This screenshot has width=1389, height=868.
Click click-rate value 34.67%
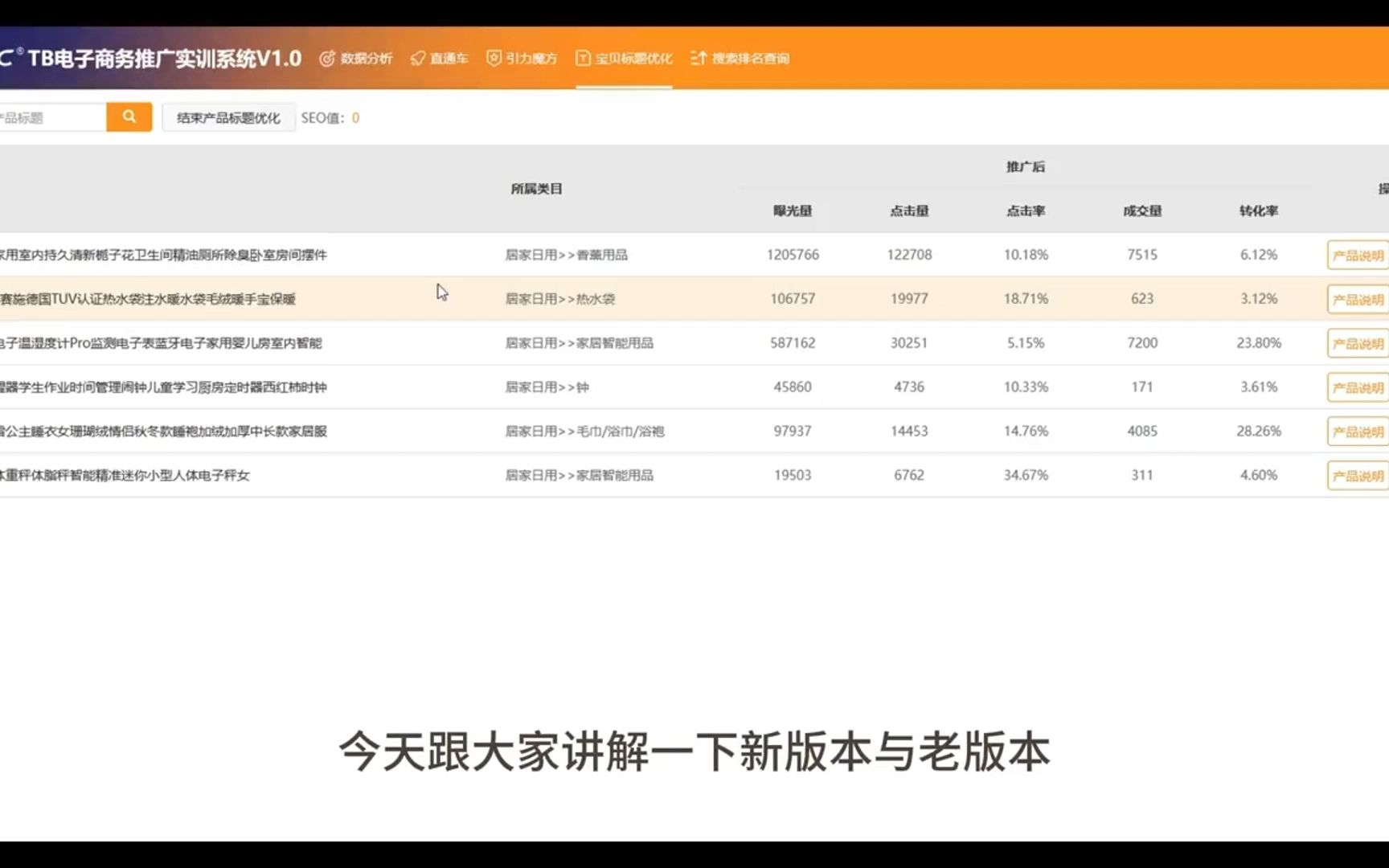[x=1026, y=476]
